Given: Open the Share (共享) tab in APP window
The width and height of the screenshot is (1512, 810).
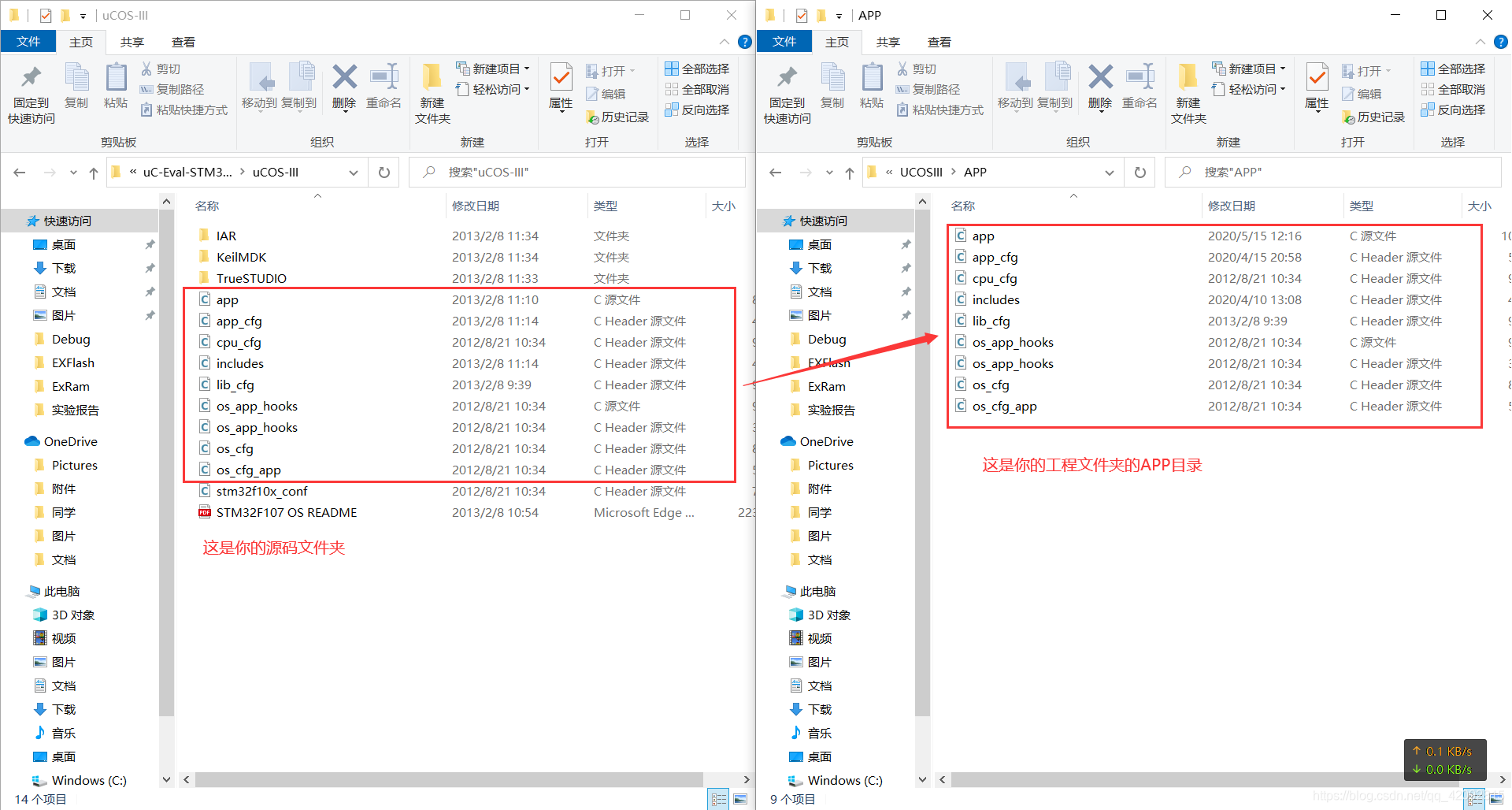Looking at the screenshot, I should click(888, 42).
